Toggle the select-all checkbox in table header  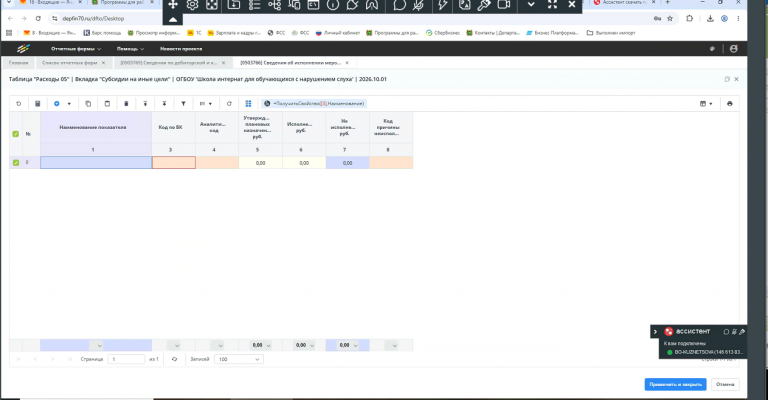tap(16, 134)
